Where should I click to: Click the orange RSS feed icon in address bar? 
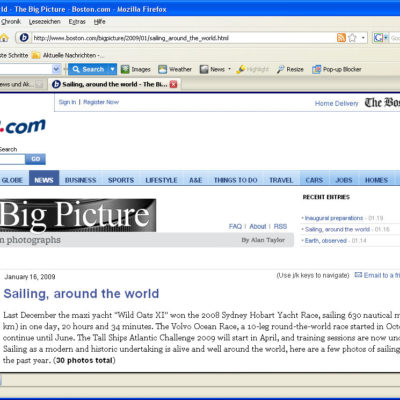341,38
